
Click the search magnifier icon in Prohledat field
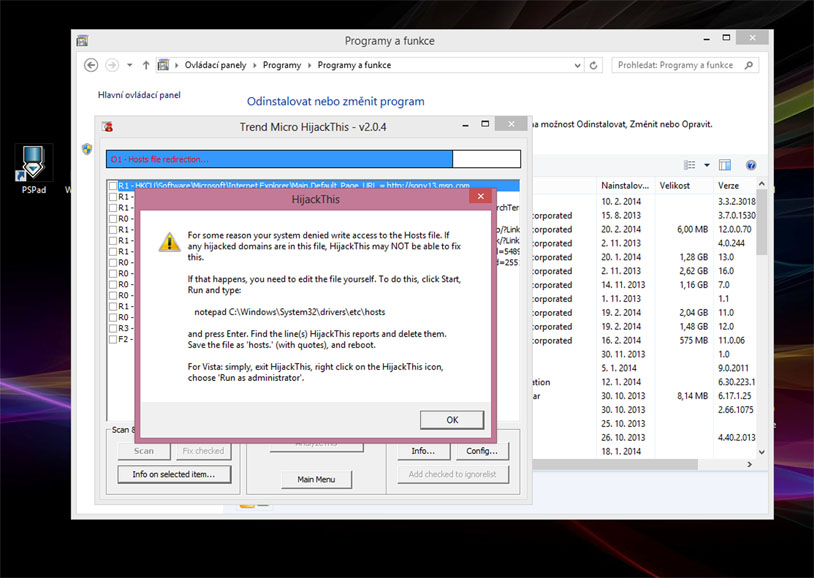750,65
